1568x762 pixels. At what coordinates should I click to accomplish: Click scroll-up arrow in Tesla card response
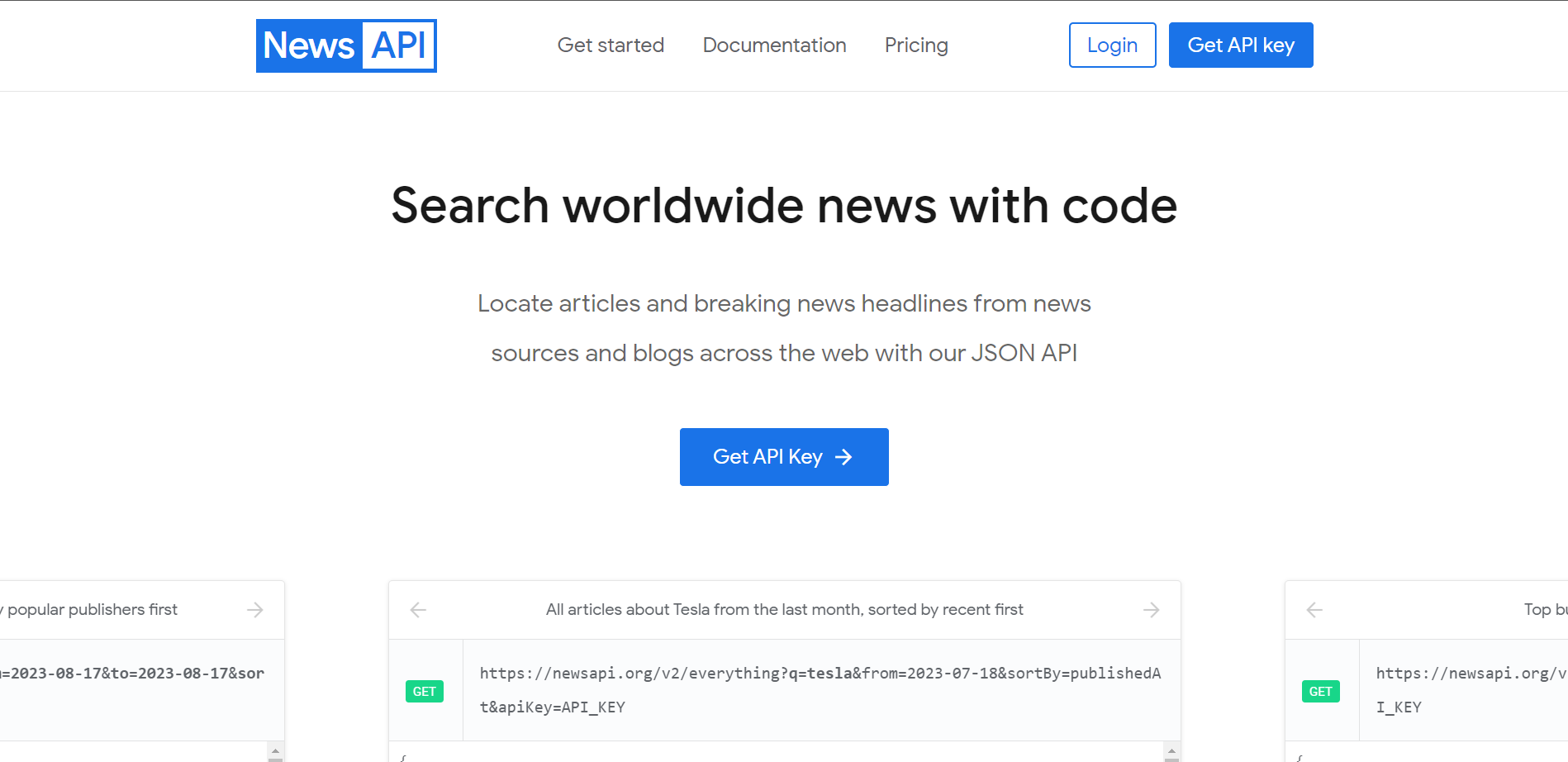[1171, 751]
